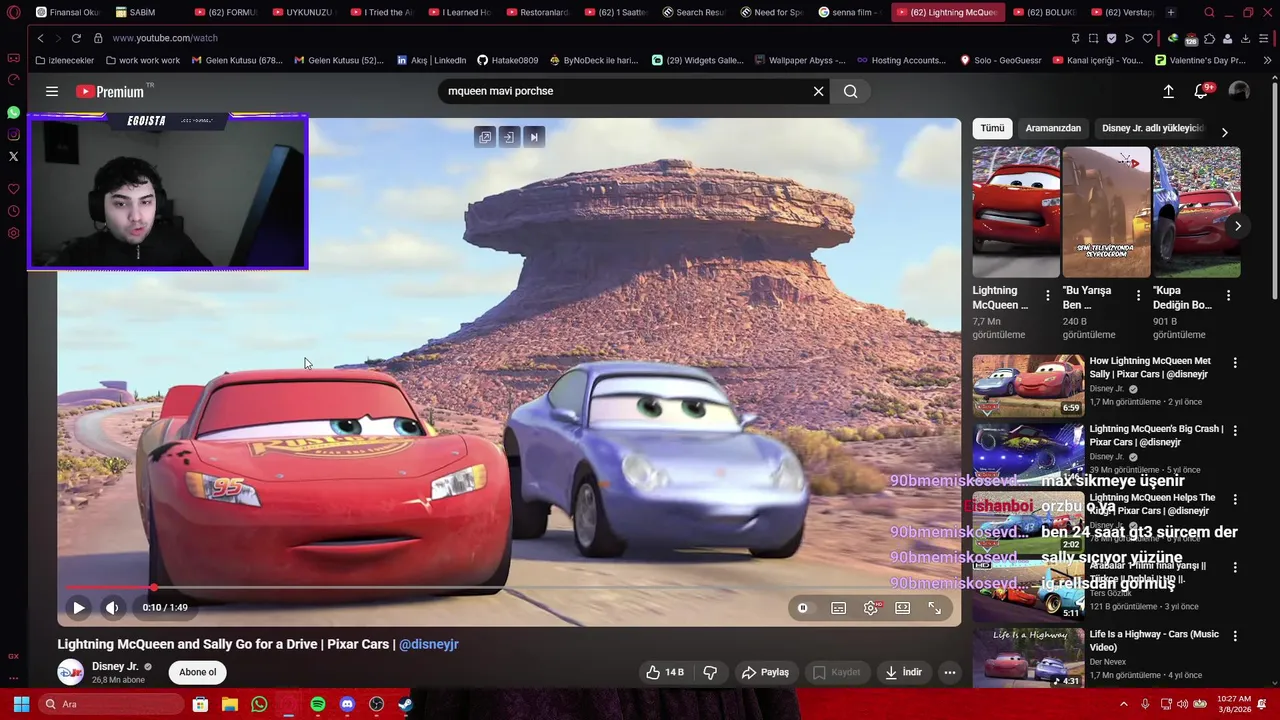Share video via Paylaş button
This screenshot has width=1280, height=720.
765,672
